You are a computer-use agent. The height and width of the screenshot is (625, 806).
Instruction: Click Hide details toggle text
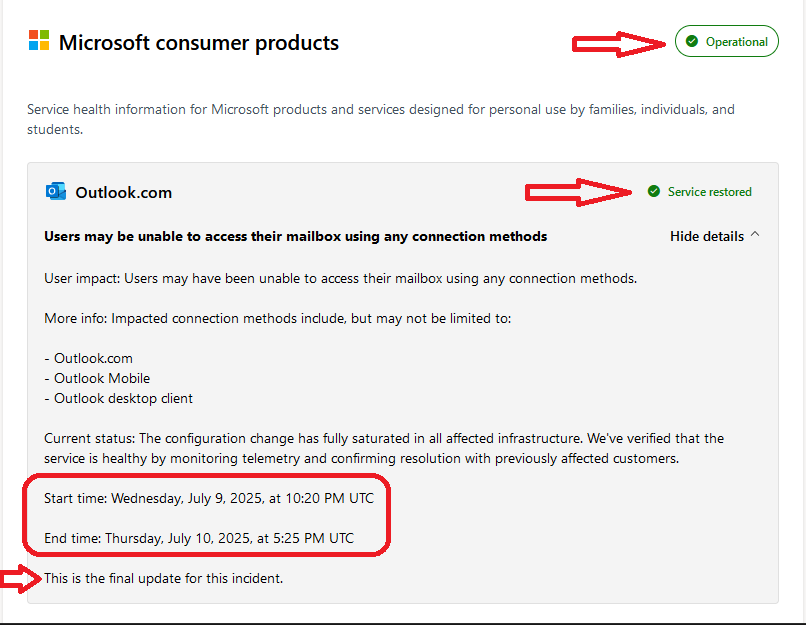tap(707, 236)
